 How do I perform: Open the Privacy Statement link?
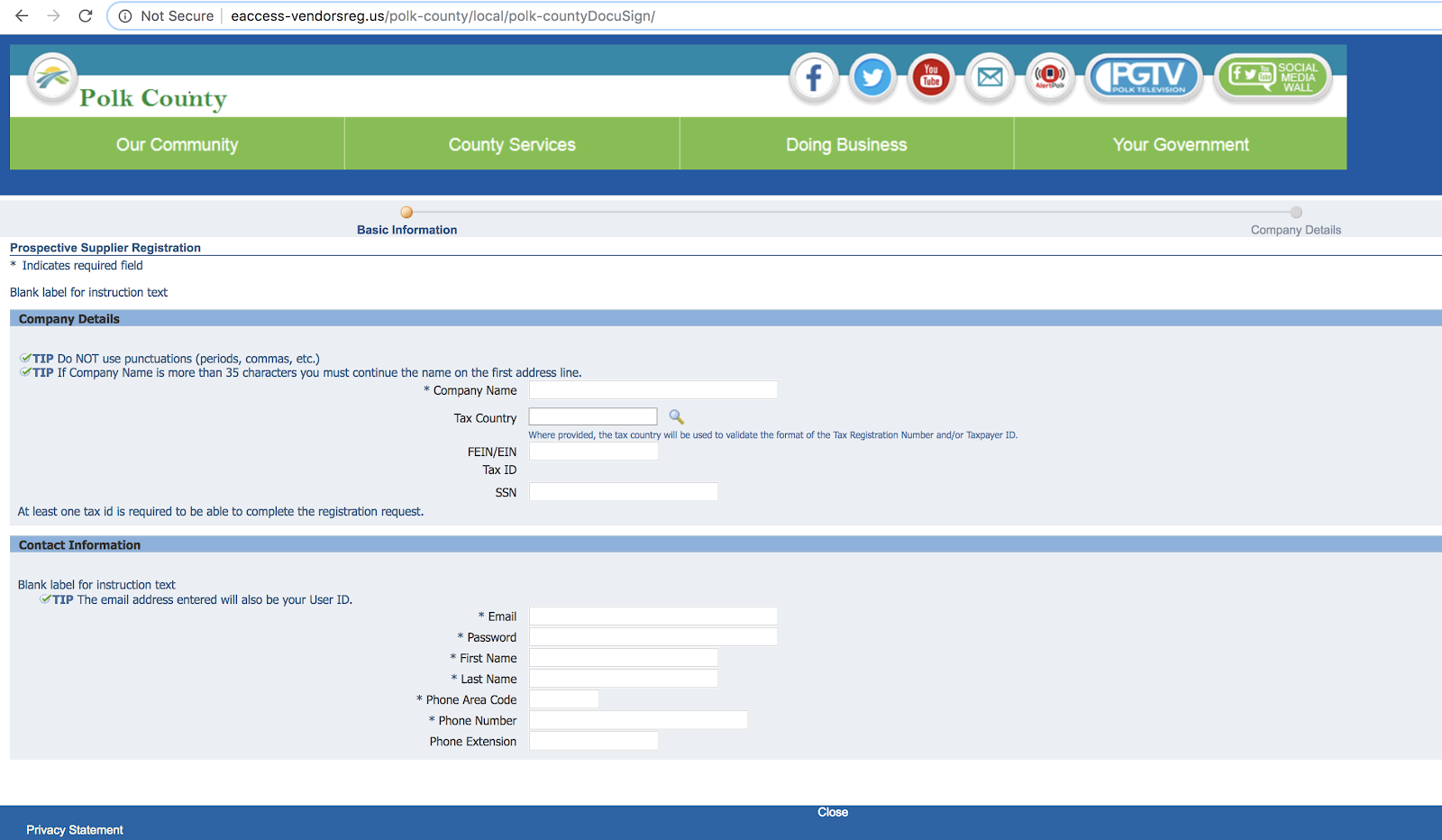tap(75, 830)
